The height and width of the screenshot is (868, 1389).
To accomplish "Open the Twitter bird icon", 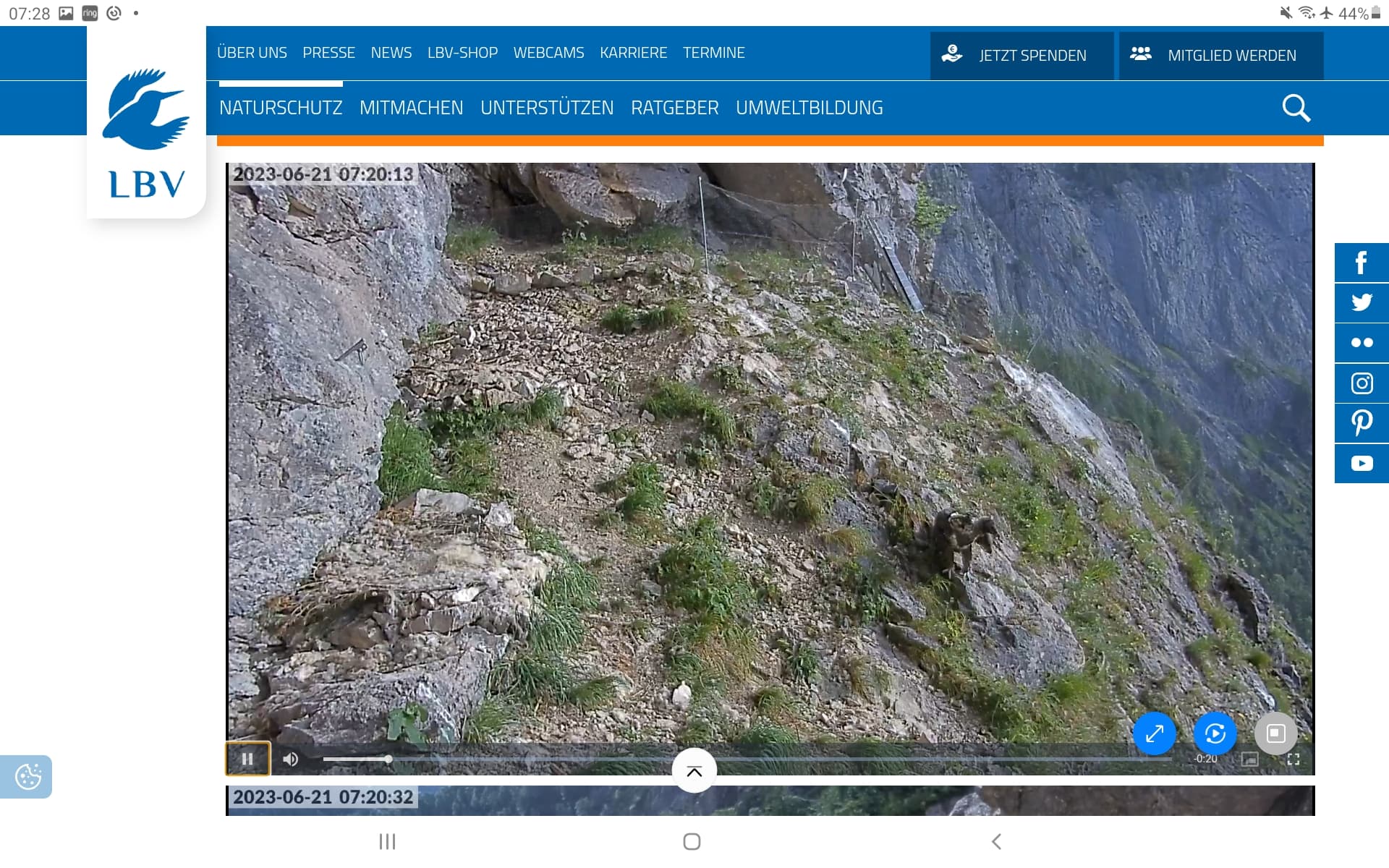I will (x=1362, y=302).
